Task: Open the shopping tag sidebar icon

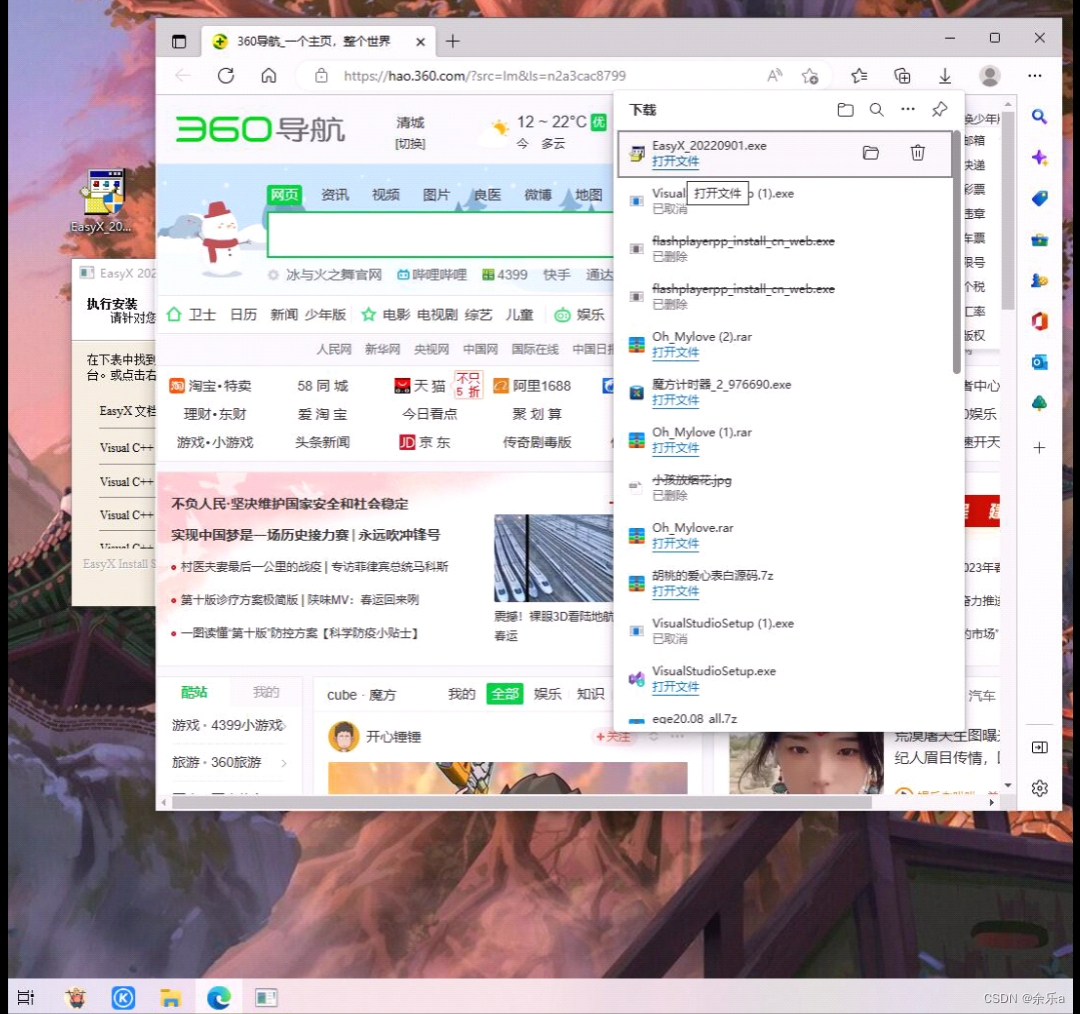Action: [1039, 198]
